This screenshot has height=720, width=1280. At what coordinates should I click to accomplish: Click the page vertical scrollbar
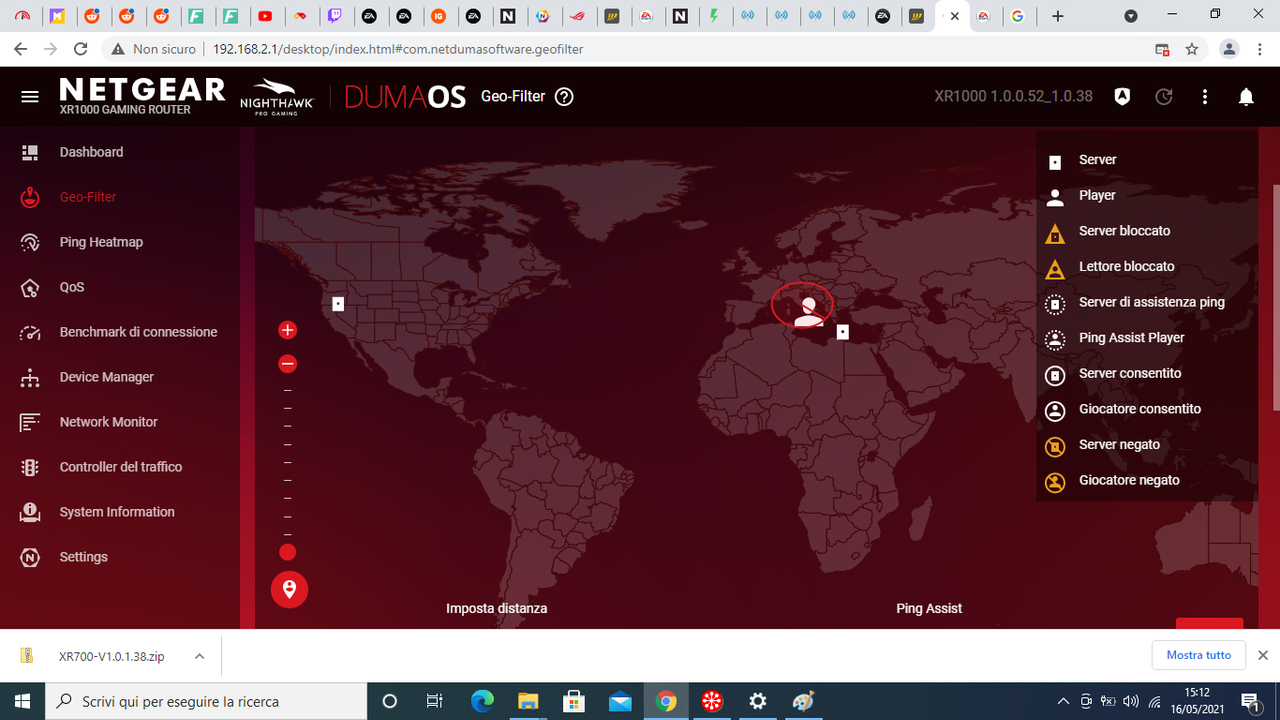tap(1275, 297)
